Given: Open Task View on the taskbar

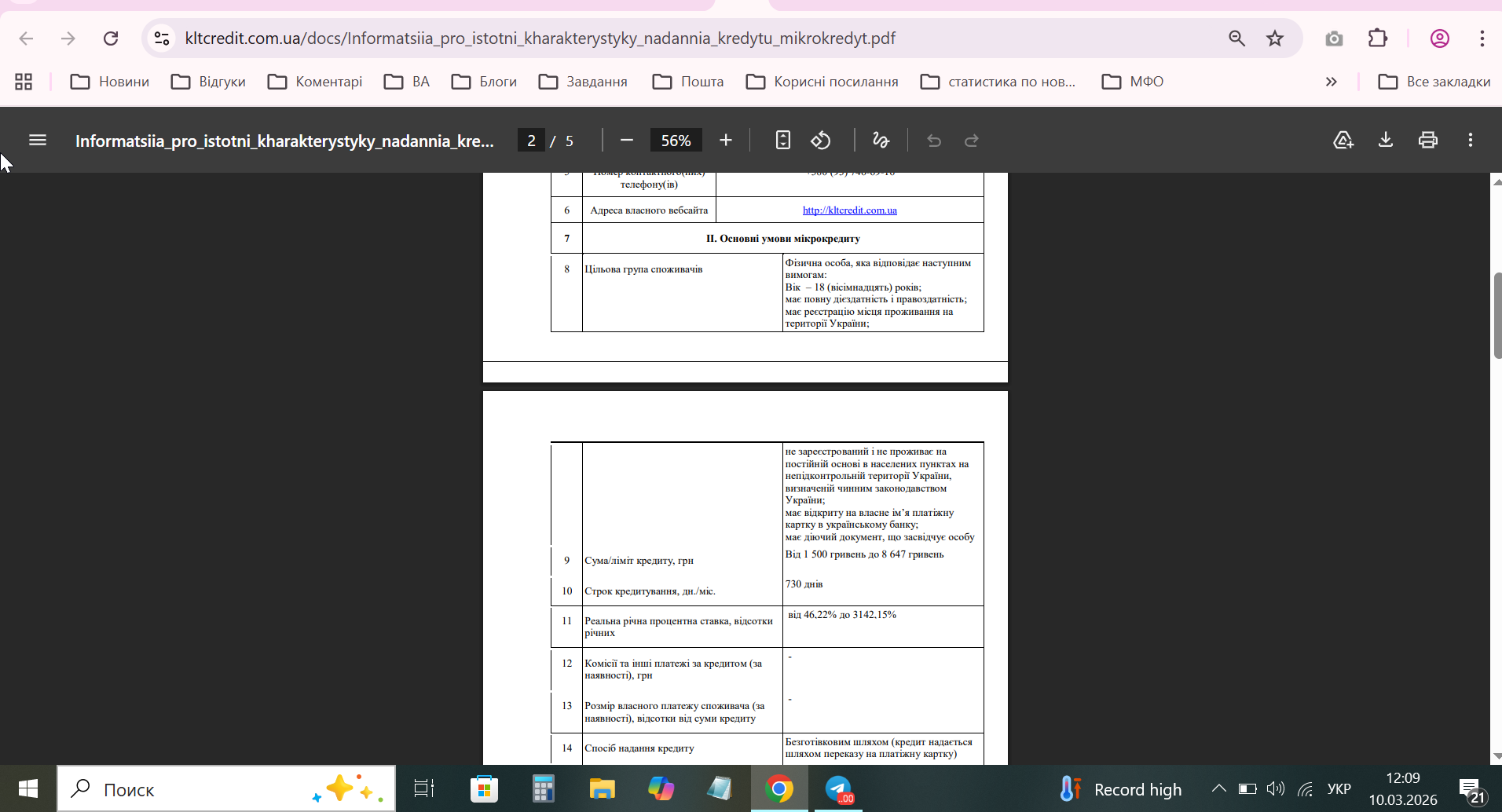Looking at the screenshot, I should tap(424, 788).
